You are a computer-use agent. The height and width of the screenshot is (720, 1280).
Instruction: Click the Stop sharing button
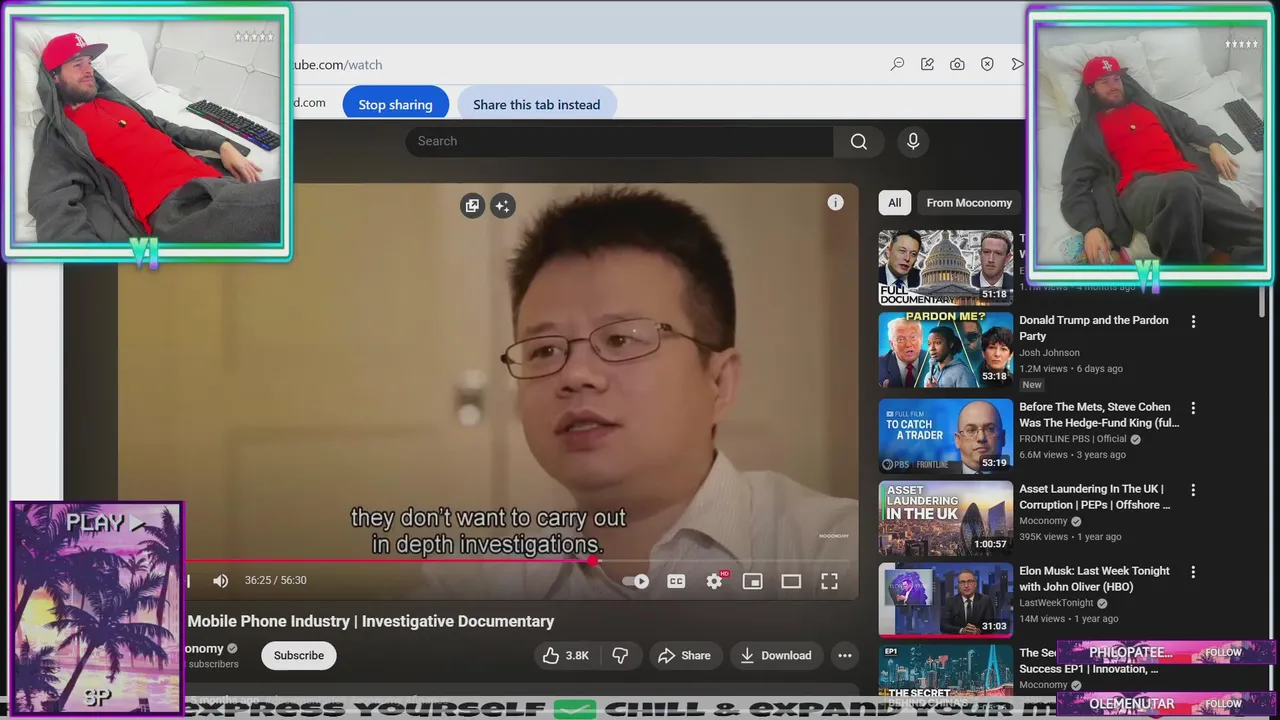click(395, 104)
